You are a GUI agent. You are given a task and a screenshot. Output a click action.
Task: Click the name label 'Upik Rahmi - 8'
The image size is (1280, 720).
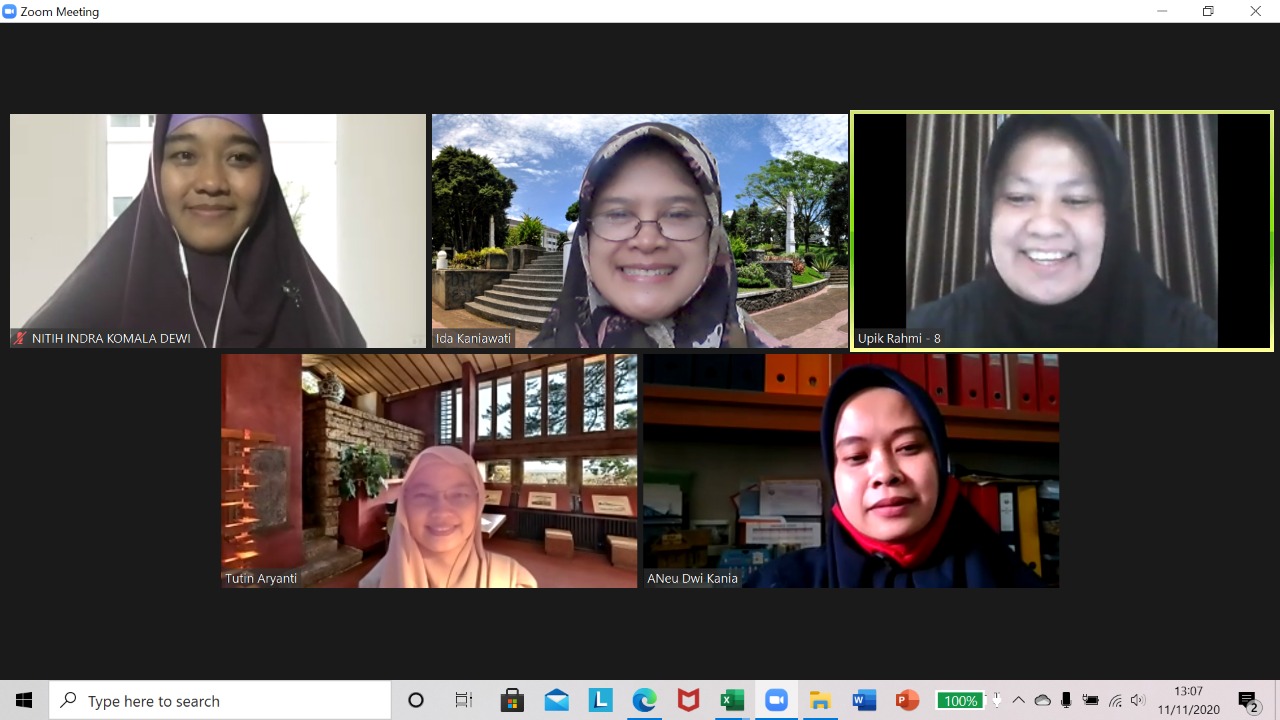(899, 338)
